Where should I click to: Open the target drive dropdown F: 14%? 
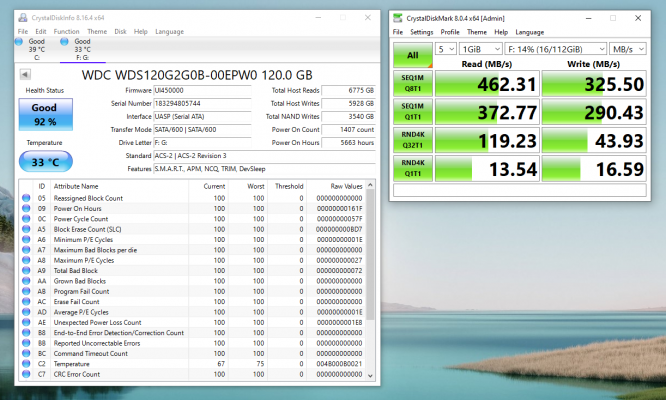(x=556, y=49)
